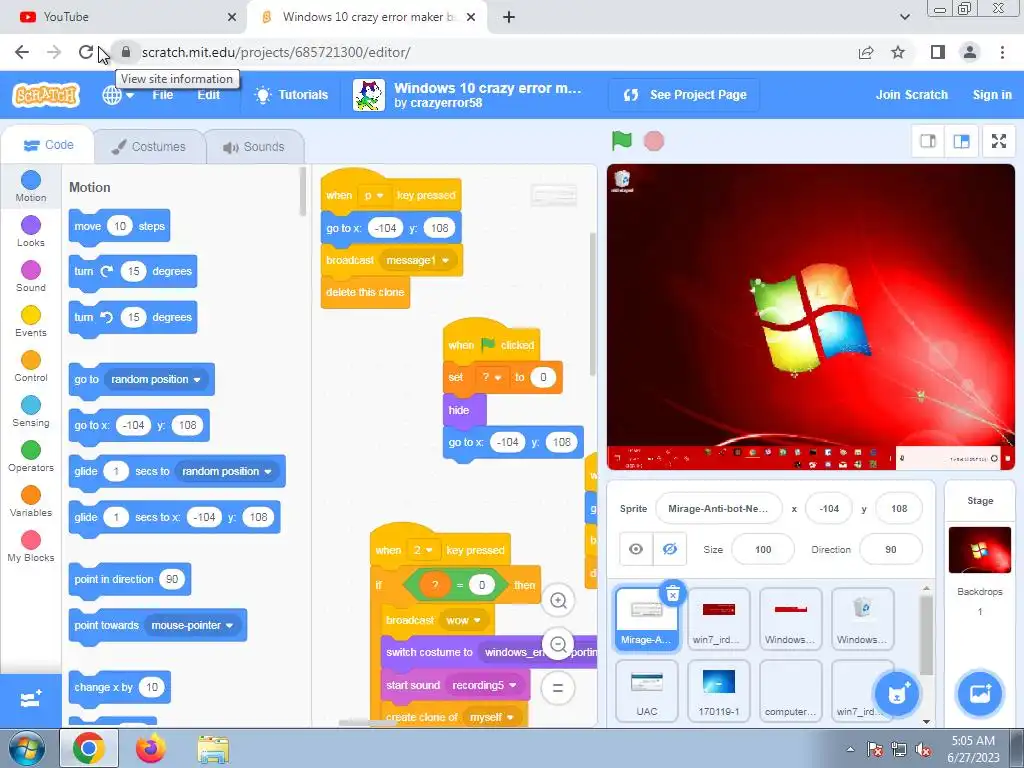Select the UAC sprite thumbnail
This screenshot has width=1024, height=768.
[647, 691]
